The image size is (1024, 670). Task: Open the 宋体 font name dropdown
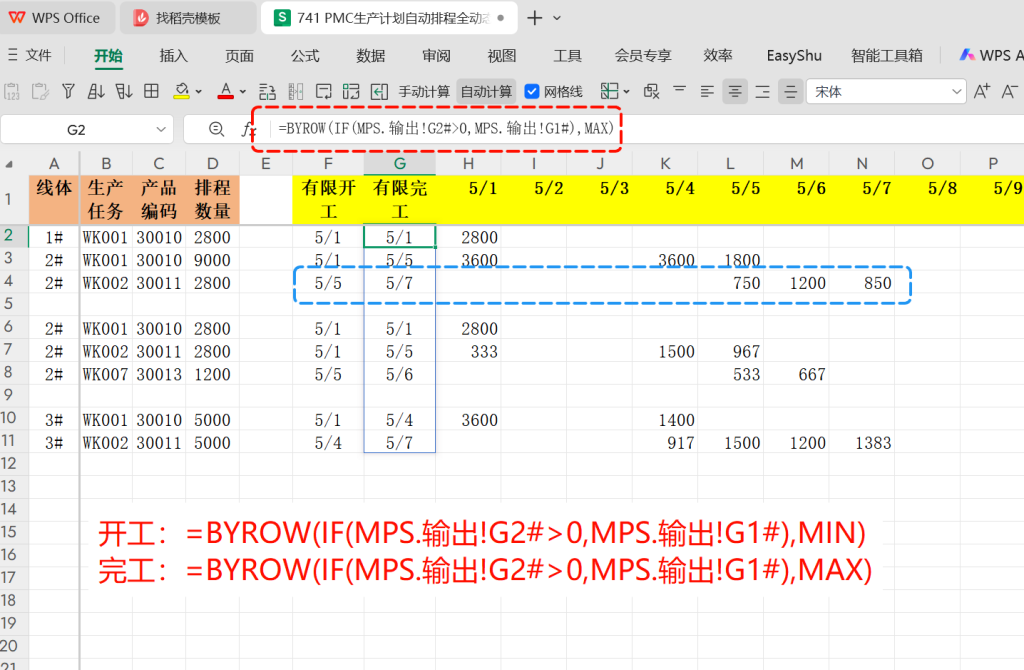pyautogui.click(x=957, y=92)
